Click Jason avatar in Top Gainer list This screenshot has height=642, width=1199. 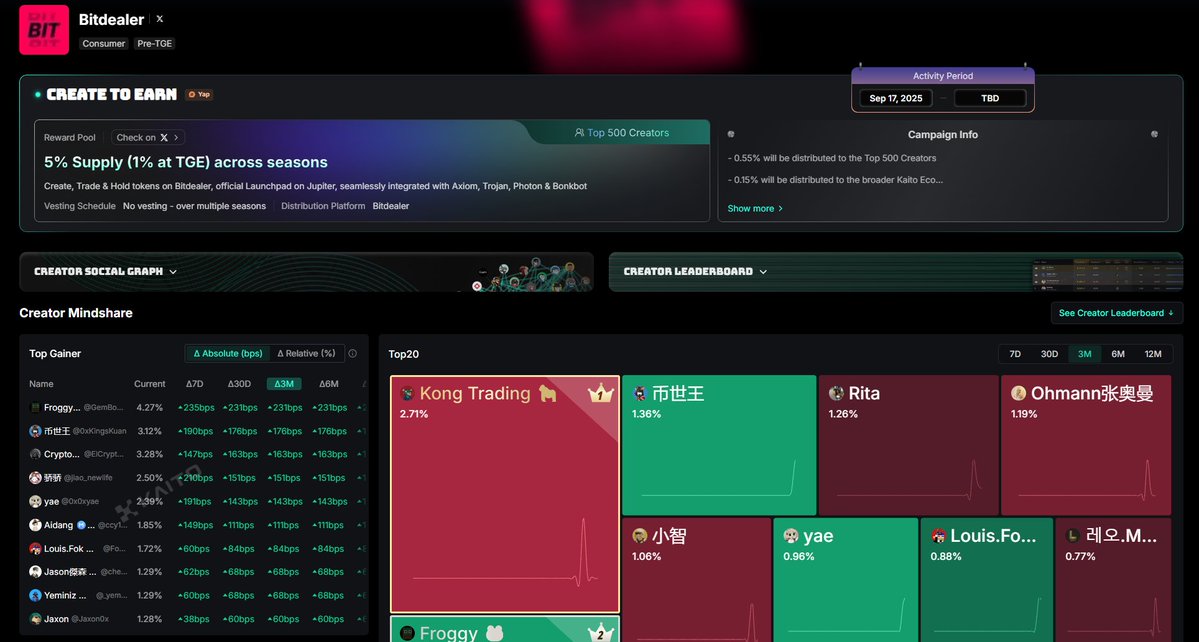point(35,572)
